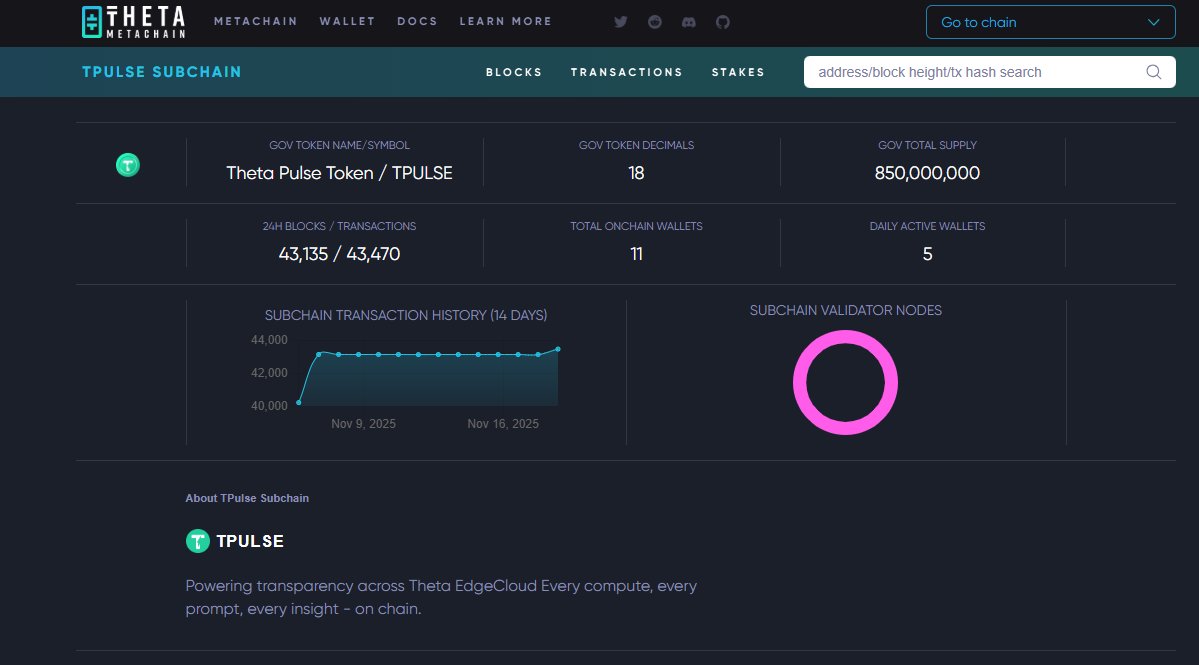Click the Go to chain chevron arrow
The height and width of the screenshot is (665, 1199).
(x=1153, y=22)
